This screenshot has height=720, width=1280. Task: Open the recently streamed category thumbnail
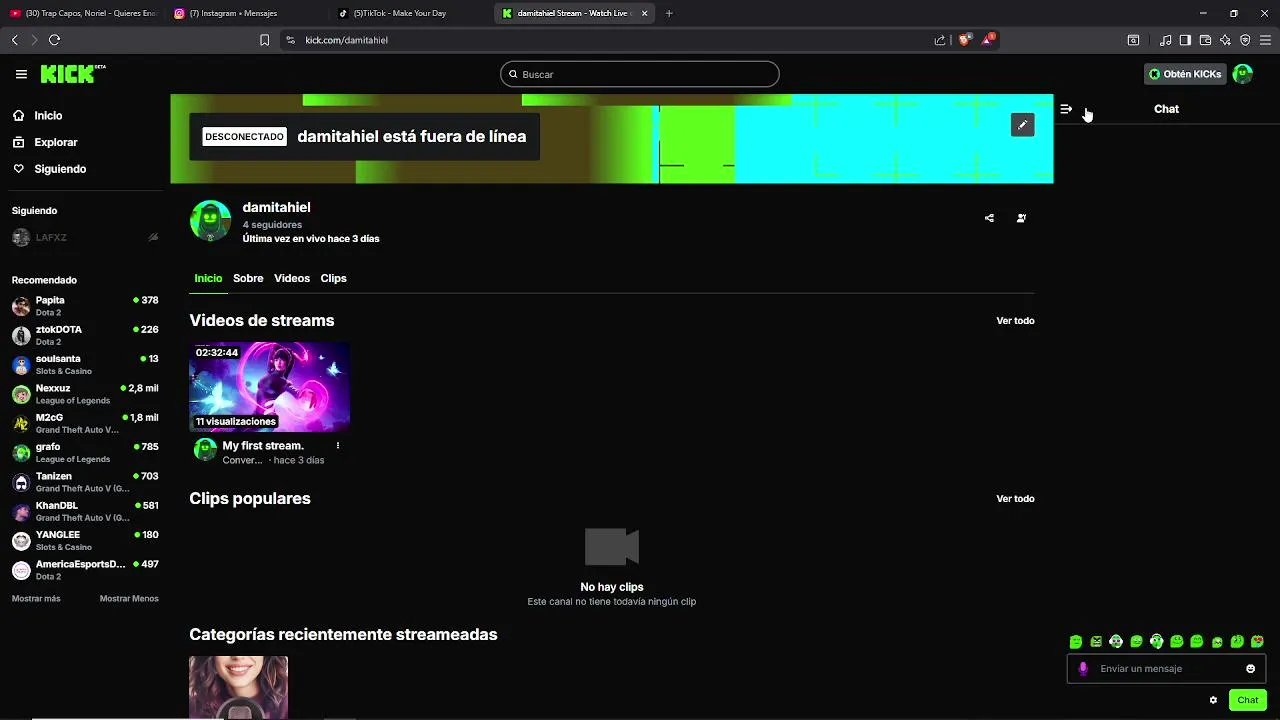click(x=238, y=688)
